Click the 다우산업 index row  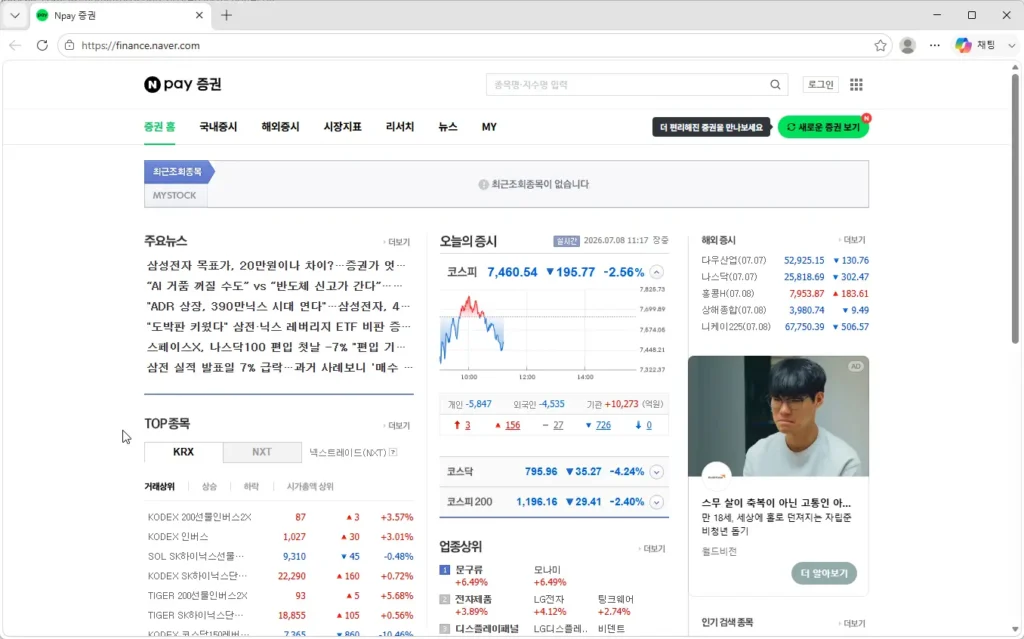(x=785, y=260)
